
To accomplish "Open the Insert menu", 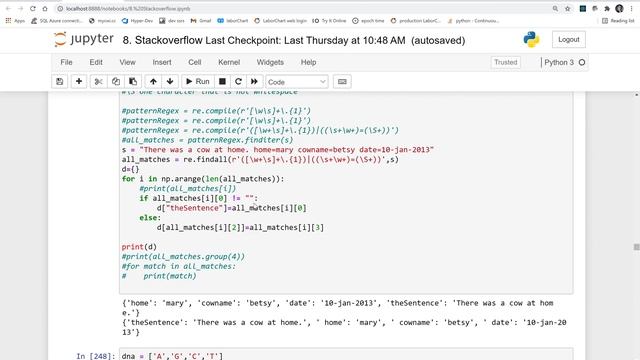I will (x=162, y=62).
